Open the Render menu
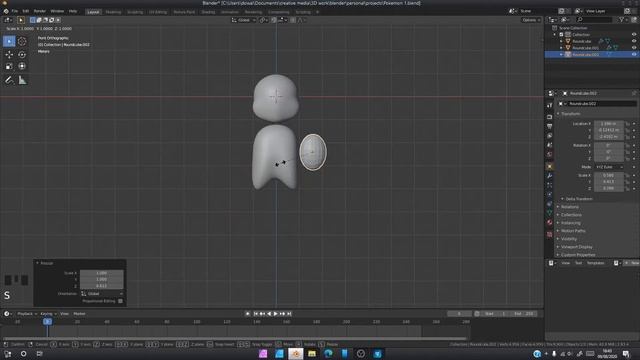Viewport: 640px width, 360px height. point(40,11)
